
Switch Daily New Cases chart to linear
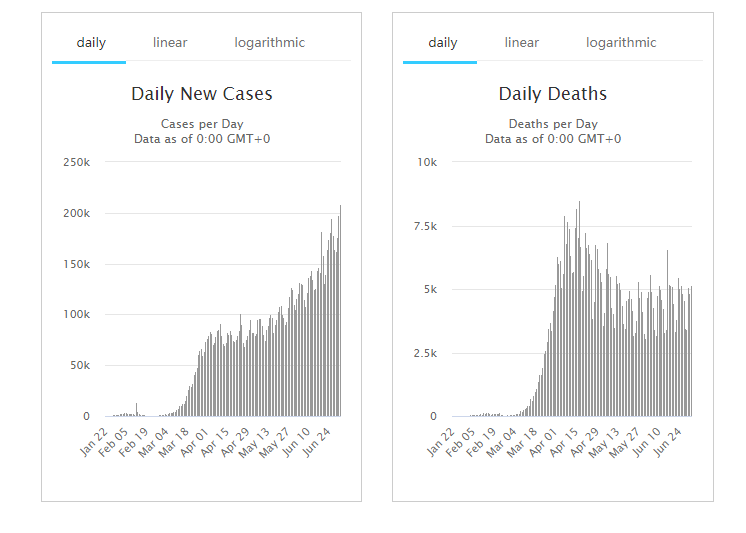[x=170, y=43]
